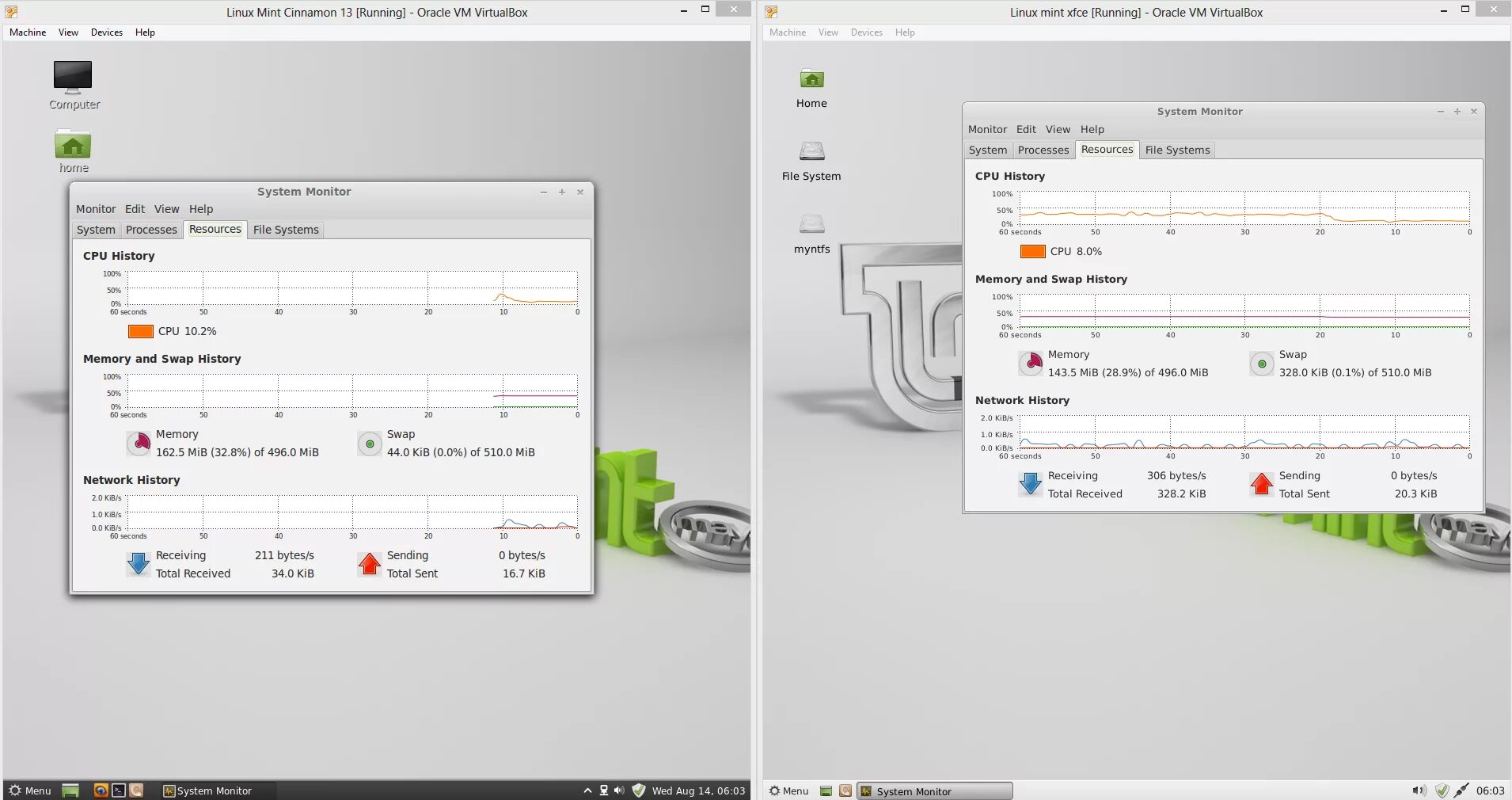The width and height of the screenshot is (1512, 800).
Task: Click "162.5 MiB (32.8%) of 496.0 MiB" memory value
Action: (x=237, y=452)
